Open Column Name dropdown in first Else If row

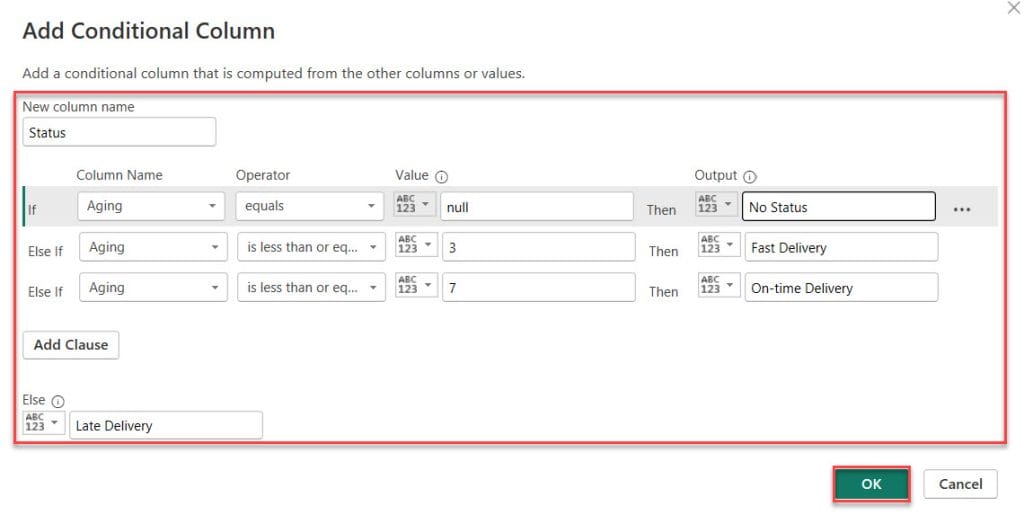[x=153, y=247]
